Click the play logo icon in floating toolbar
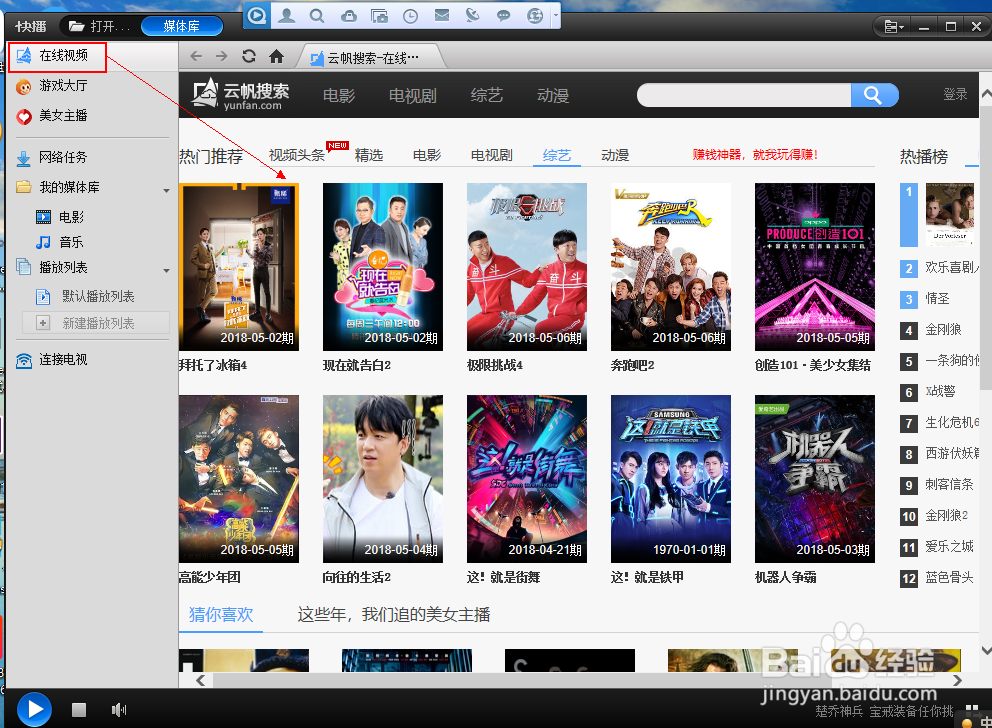The height and width of the screenshot is (728, 992). pos(257,15)
